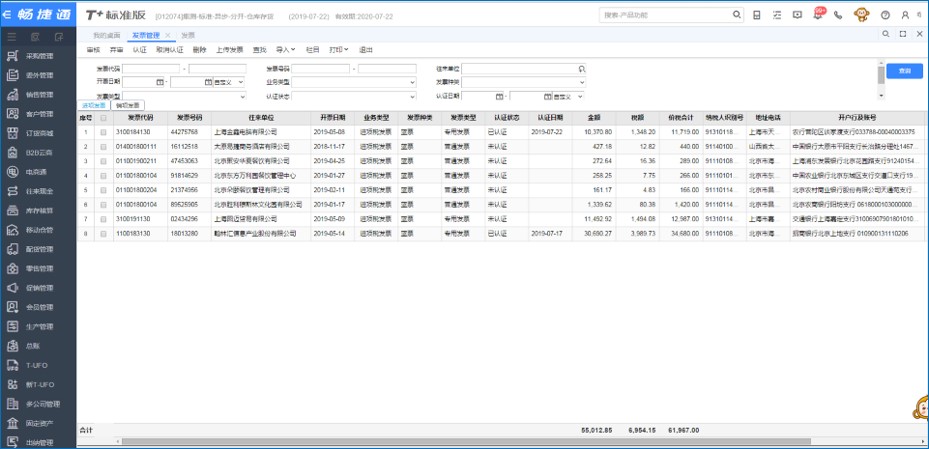Expand the 打印 dropdown menu
This screenshot has width=929, height=449.
point(339,50)
